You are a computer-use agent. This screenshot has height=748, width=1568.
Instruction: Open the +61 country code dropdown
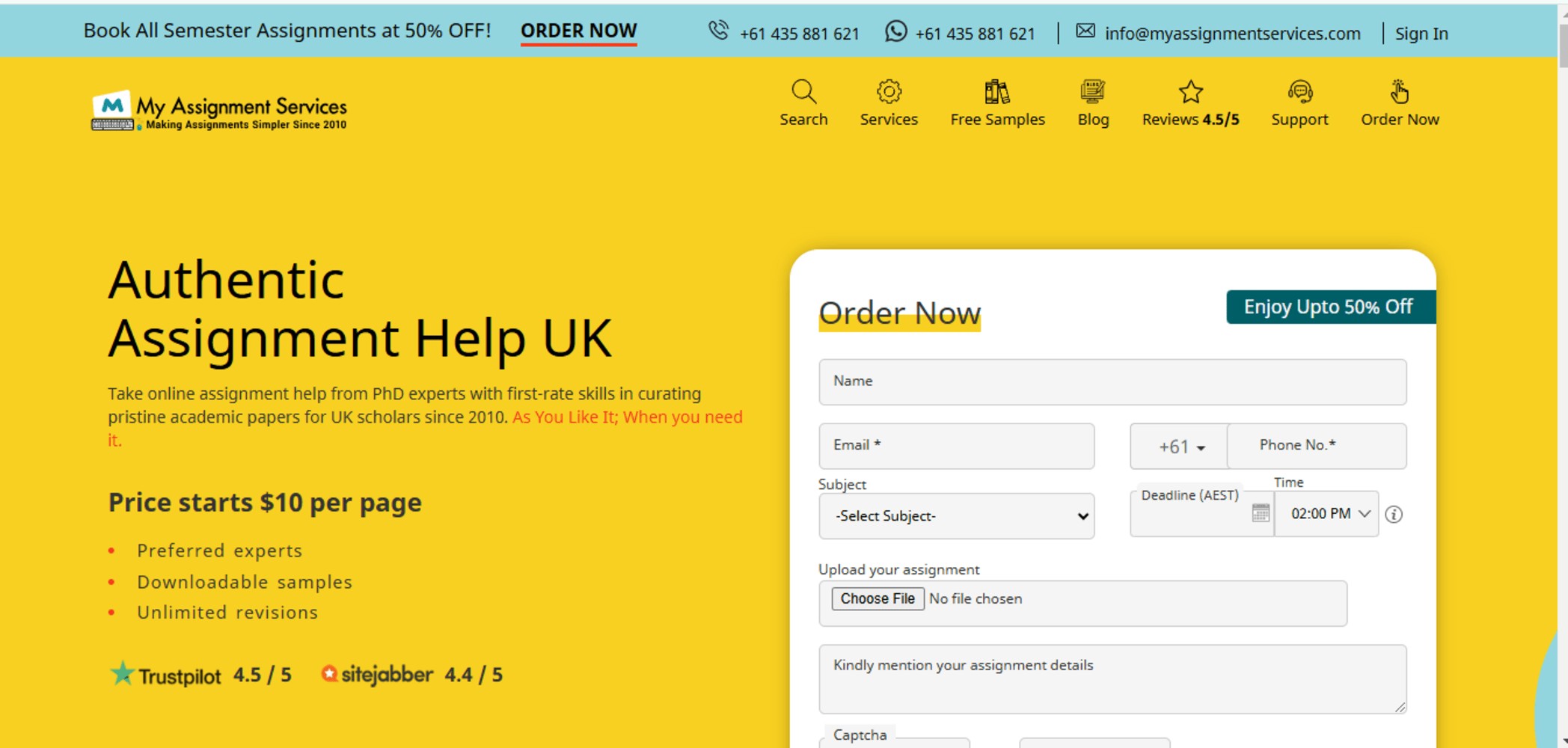(x=1180, y=447)
